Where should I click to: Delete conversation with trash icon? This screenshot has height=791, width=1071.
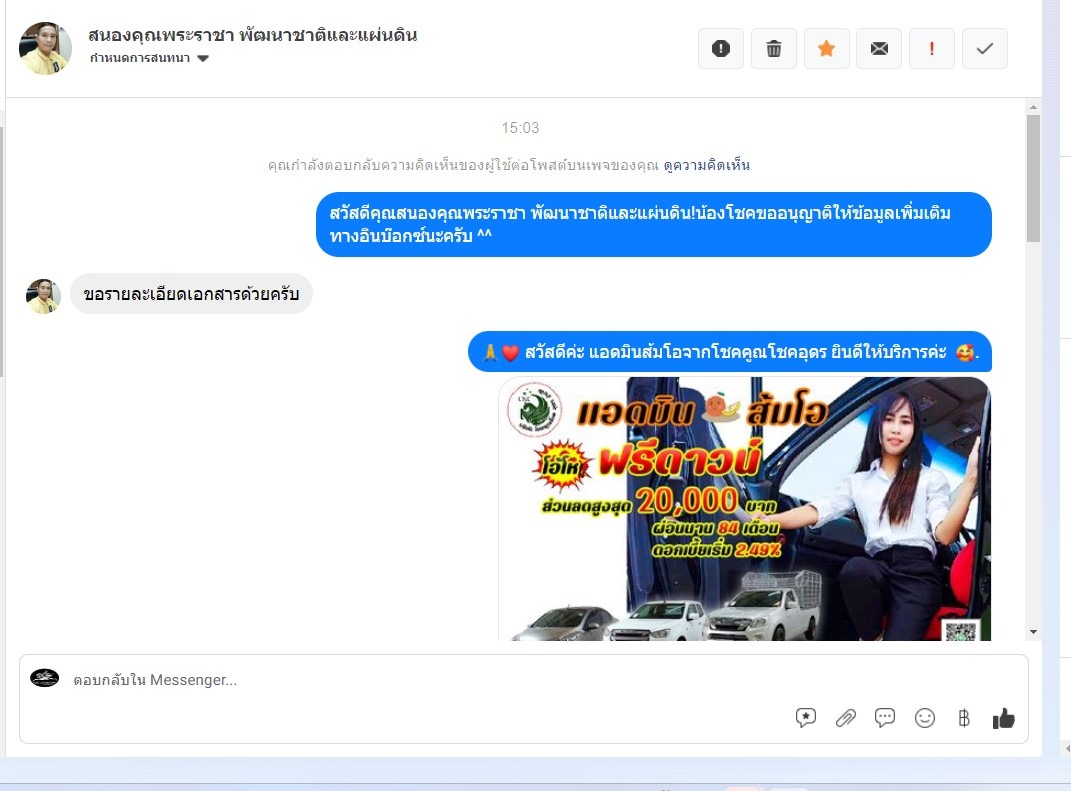coord(774,48)
